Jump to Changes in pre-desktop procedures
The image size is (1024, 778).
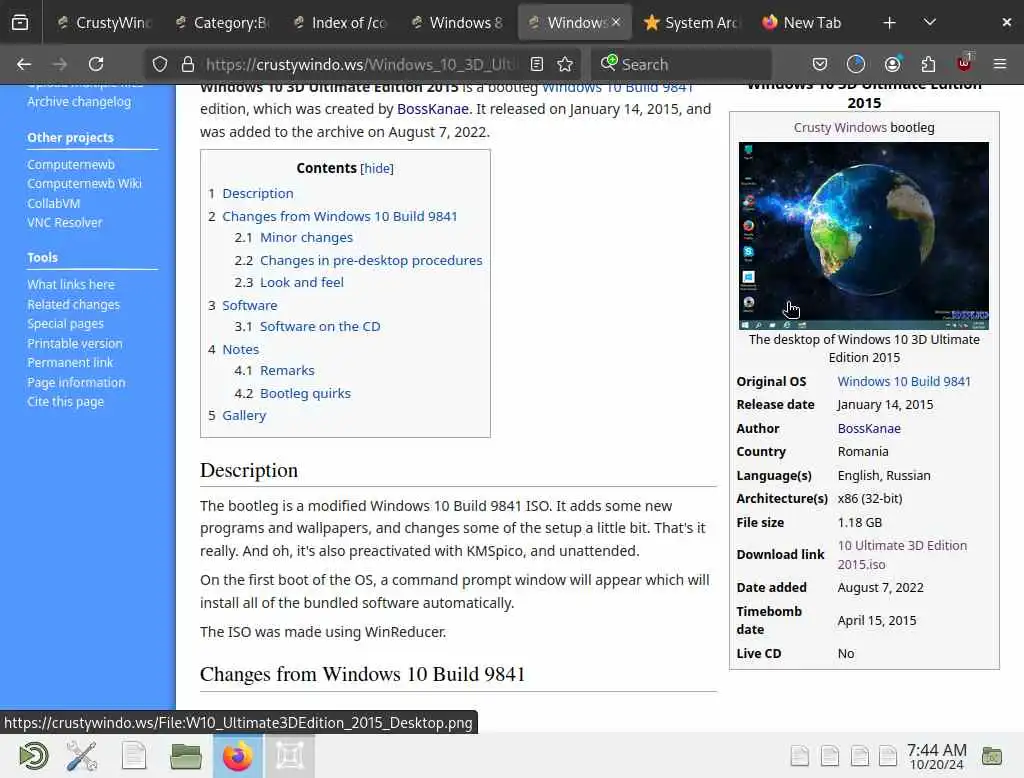[371, 261]
